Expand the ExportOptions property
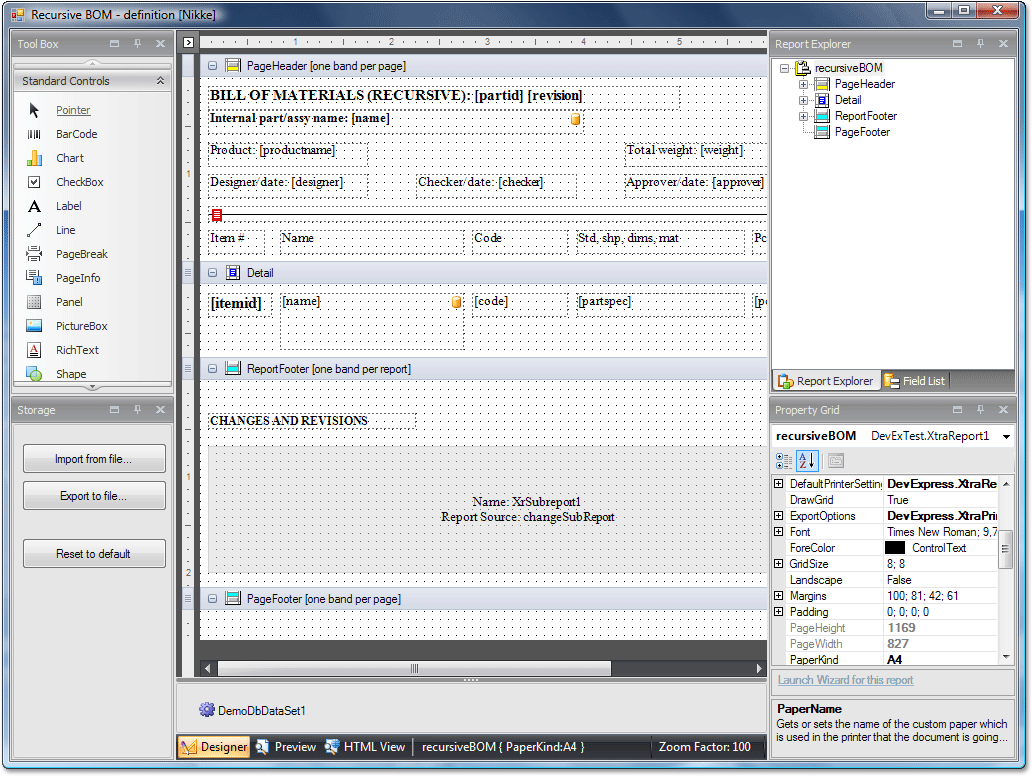Screen dimensions: 1032x776 [x=779, y=515]
